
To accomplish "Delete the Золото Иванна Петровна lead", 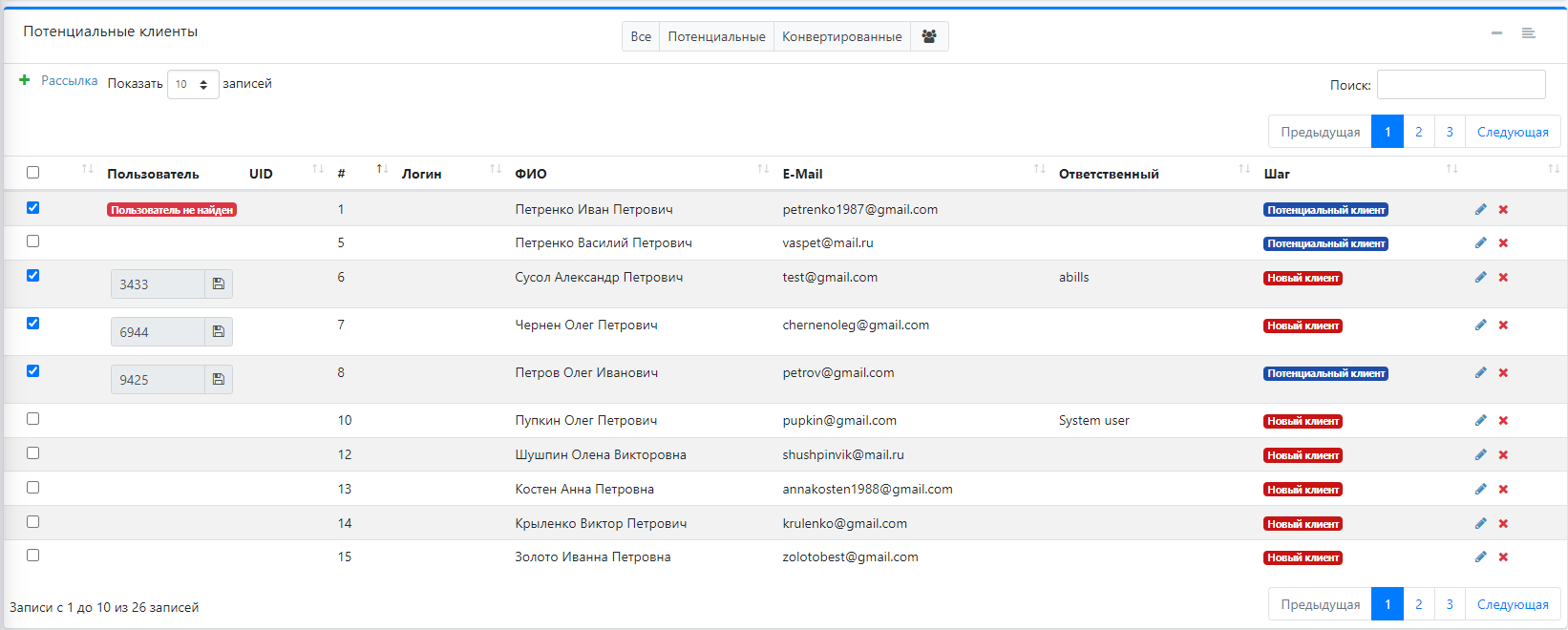I will 1503,557.
